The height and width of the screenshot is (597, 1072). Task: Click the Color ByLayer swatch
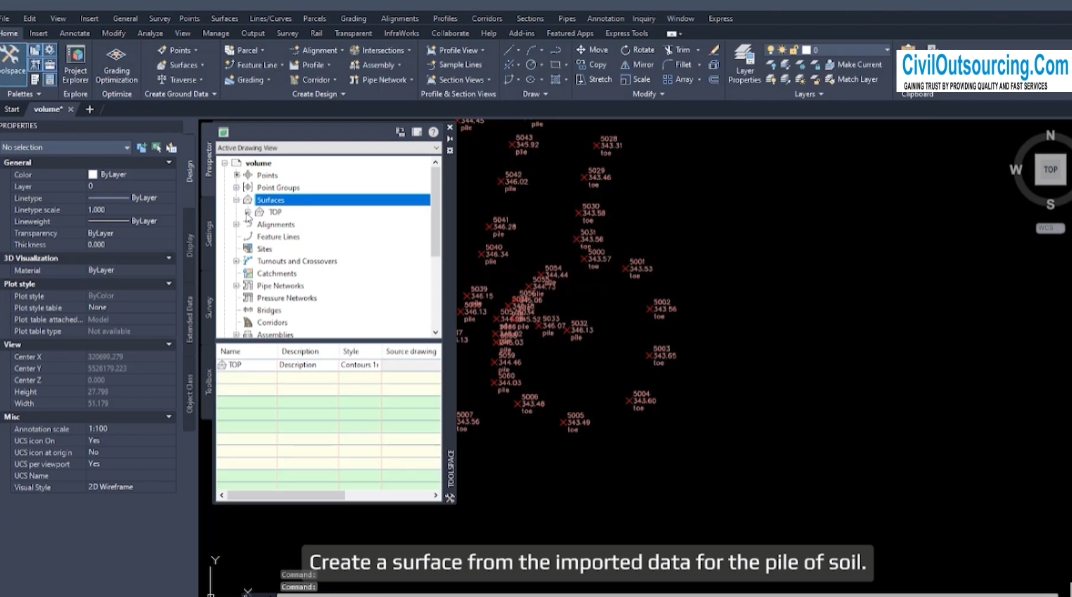click(93, 175)
